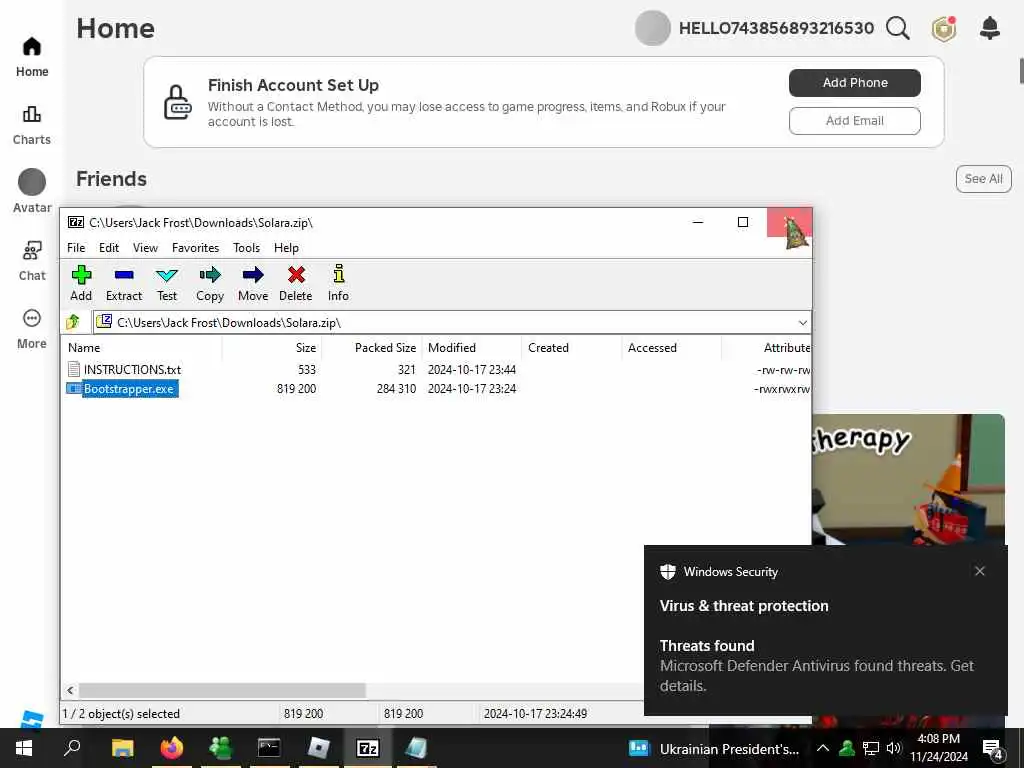Open the 7-Zip Favorites menu
This screenshot has width=1024, height=768.
click(195, 248)
